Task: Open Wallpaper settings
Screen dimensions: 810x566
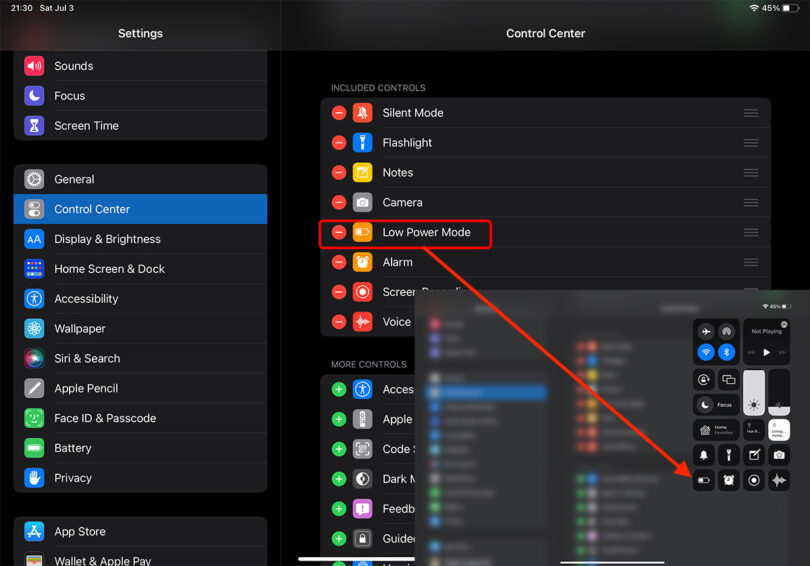Action: [140, 329]
